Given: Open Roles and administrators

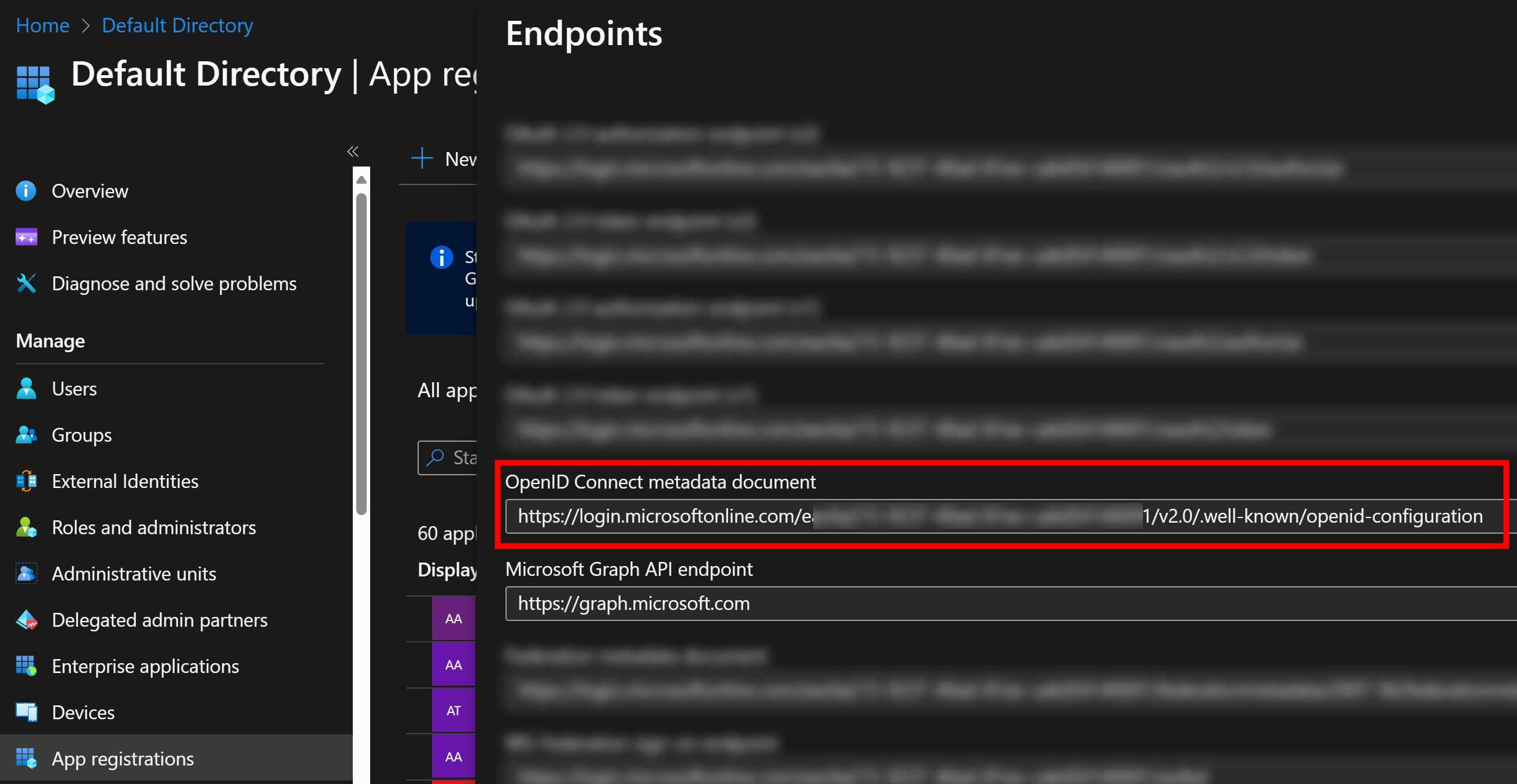Looking at the screenshot, I should [x=154, y=527].
